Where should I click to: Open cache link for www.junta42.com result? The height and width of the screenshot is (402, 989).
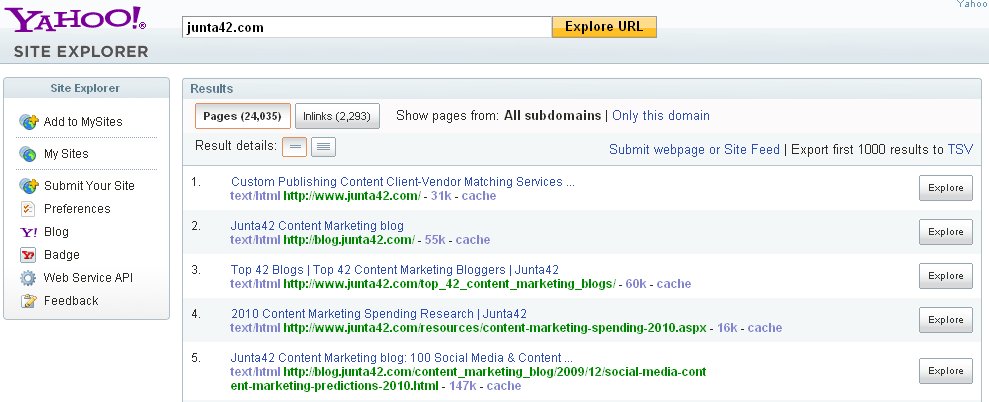click(479, 196)
